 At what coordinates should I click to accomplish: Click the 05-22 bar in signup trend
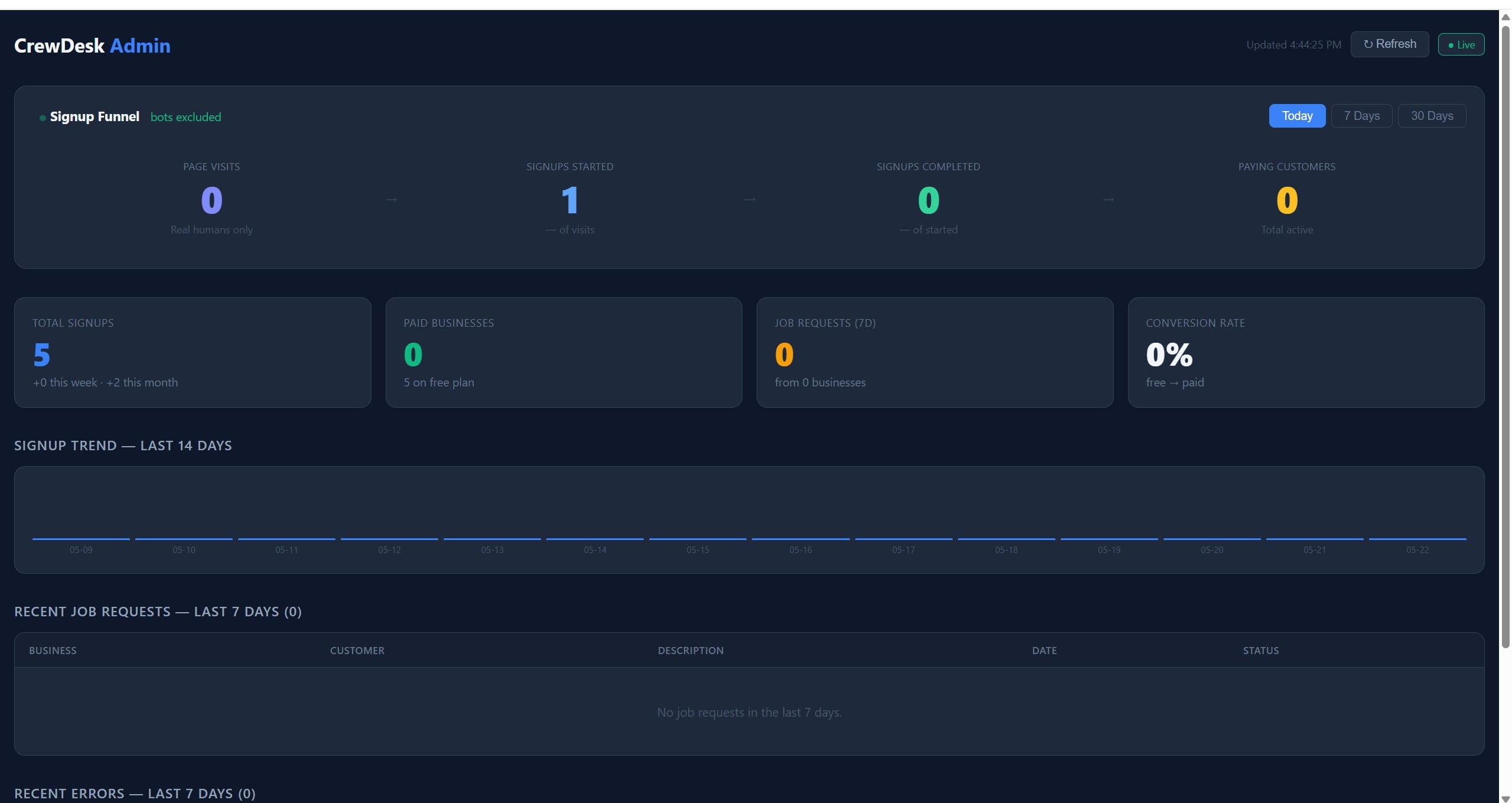tap(1417, 539)
